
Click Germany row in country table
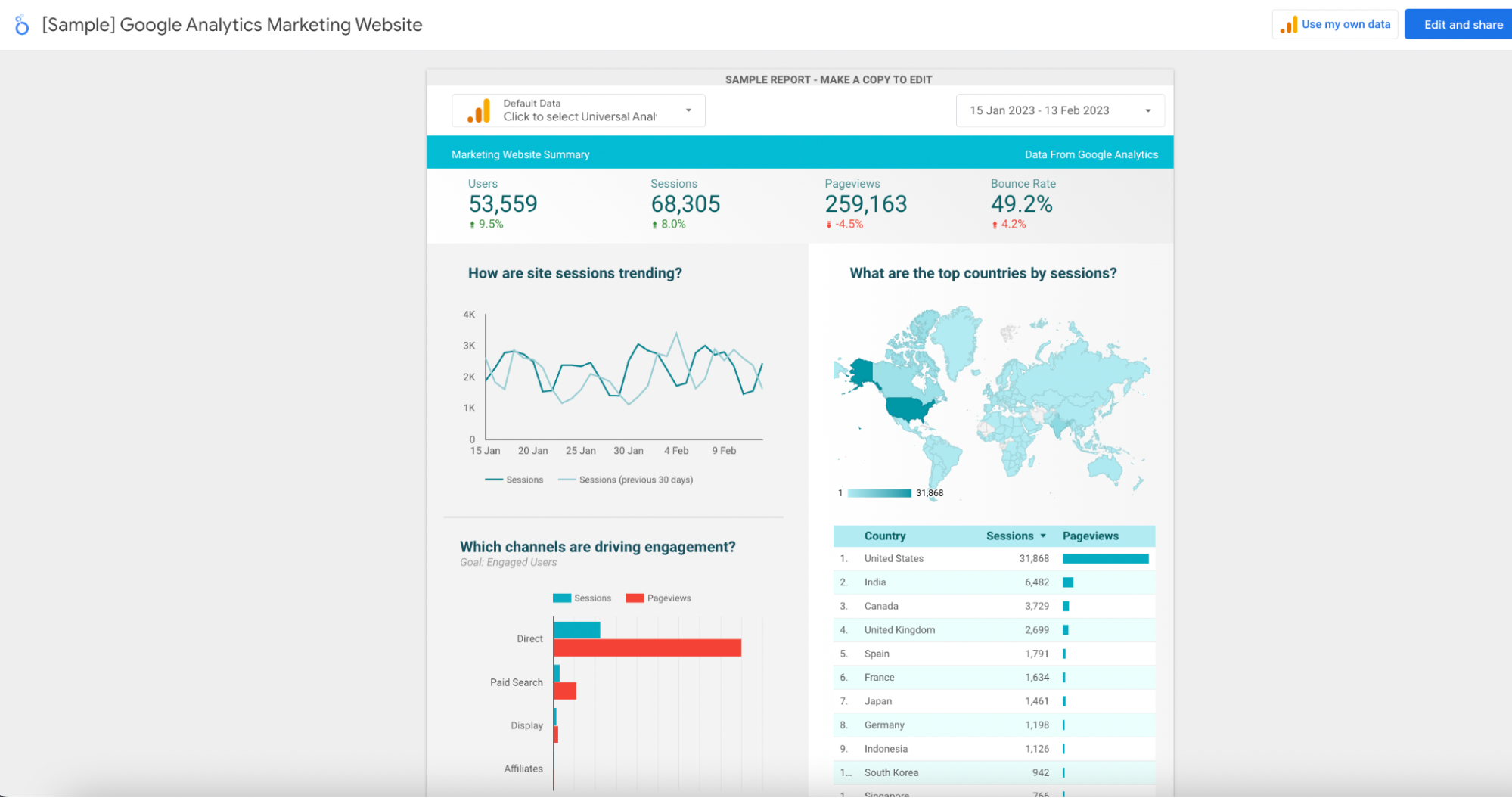[994, 725]
